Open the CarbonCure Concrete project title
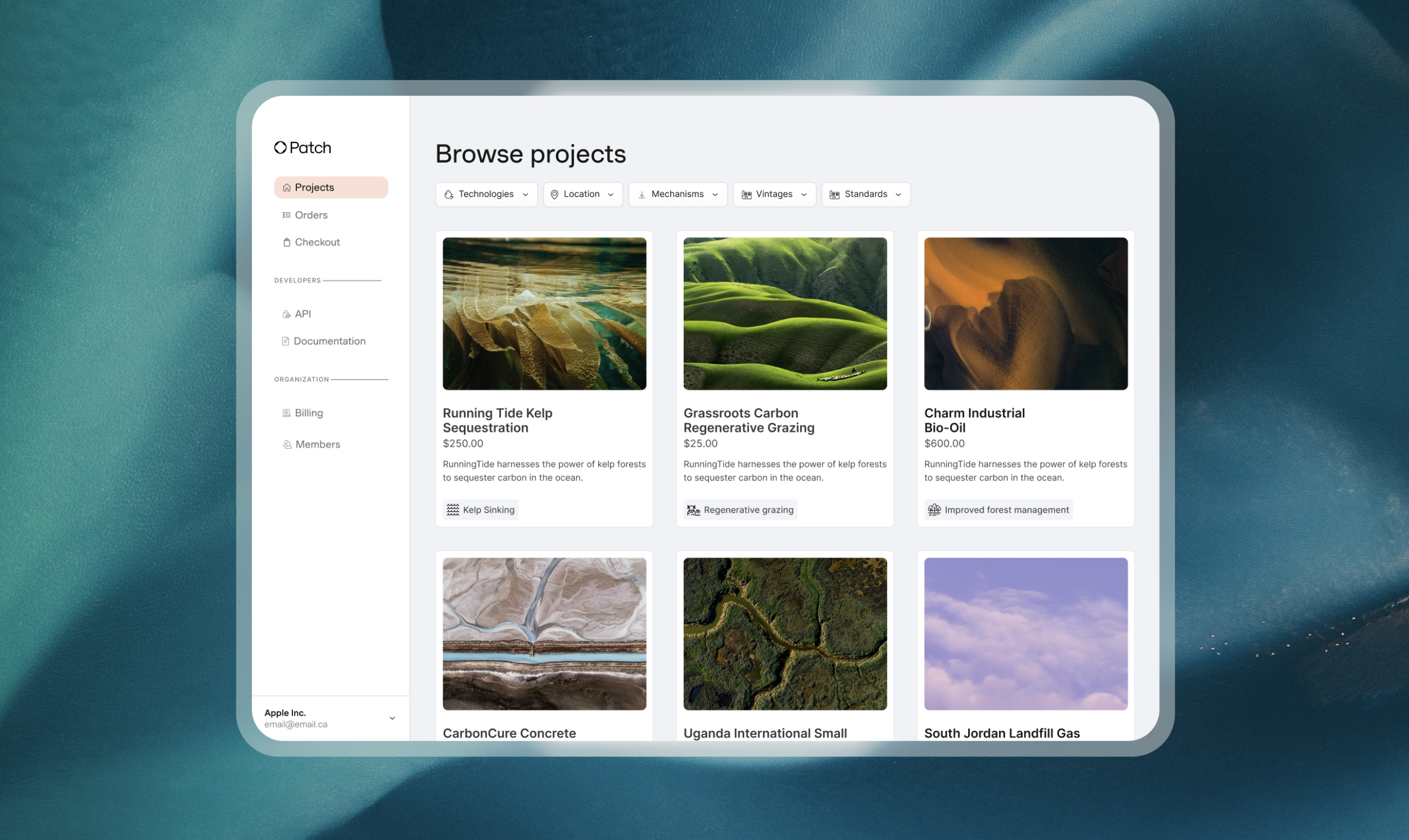Screen dimensions: 1409x840 click(x=510, y=734)
